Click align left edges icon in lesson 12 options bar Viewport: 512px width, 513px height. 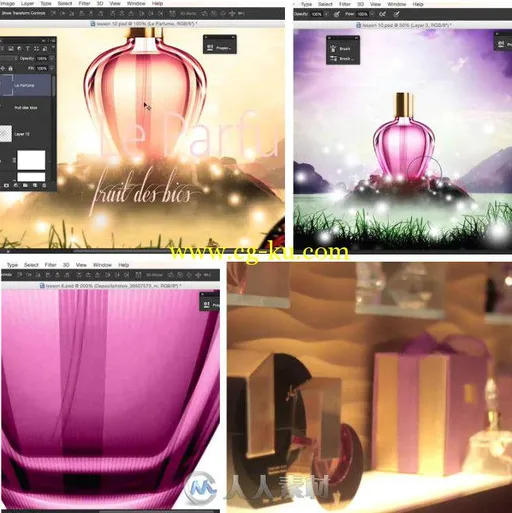(81, 13)
